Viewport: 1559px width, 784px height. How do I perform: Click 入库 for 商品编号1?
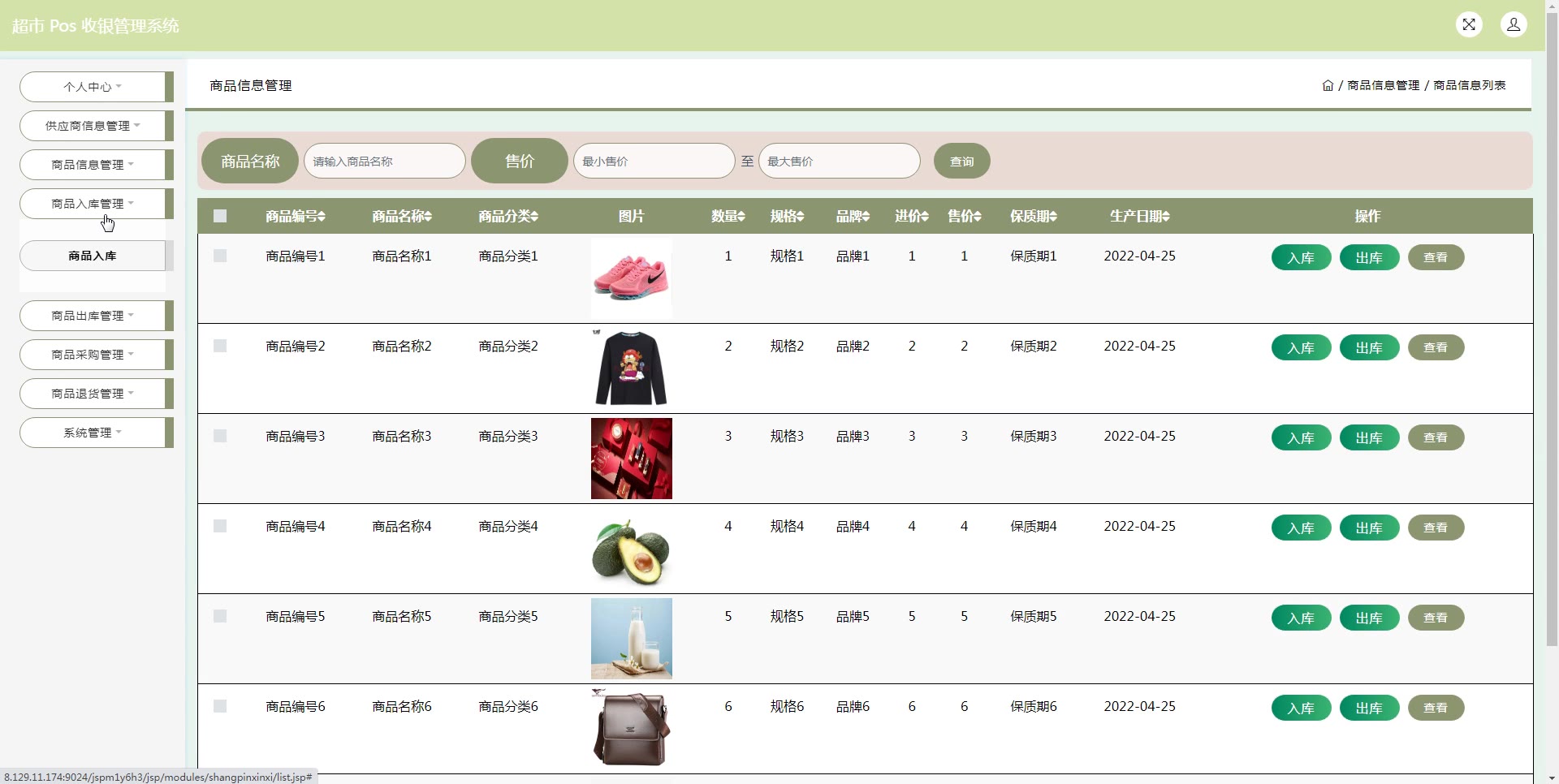1301,257
